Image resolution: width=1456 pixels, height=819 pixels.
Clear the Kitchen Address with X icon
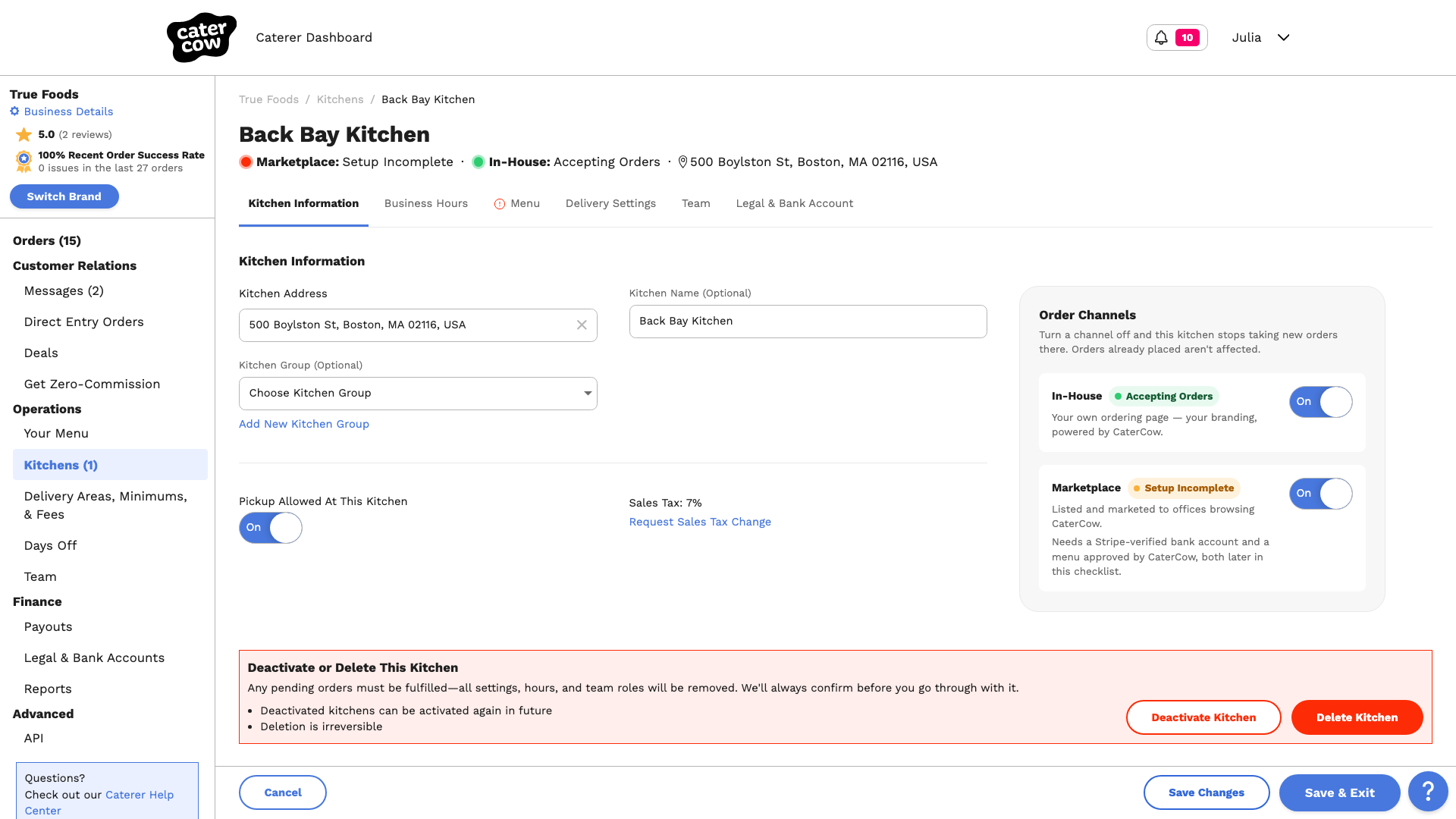pos(582,325)
